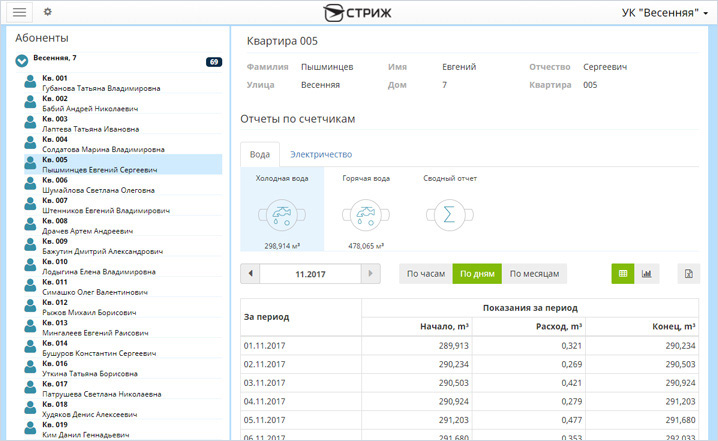Open subscriber Губанова Татьяна Владимировна

(x=101, y=88)
